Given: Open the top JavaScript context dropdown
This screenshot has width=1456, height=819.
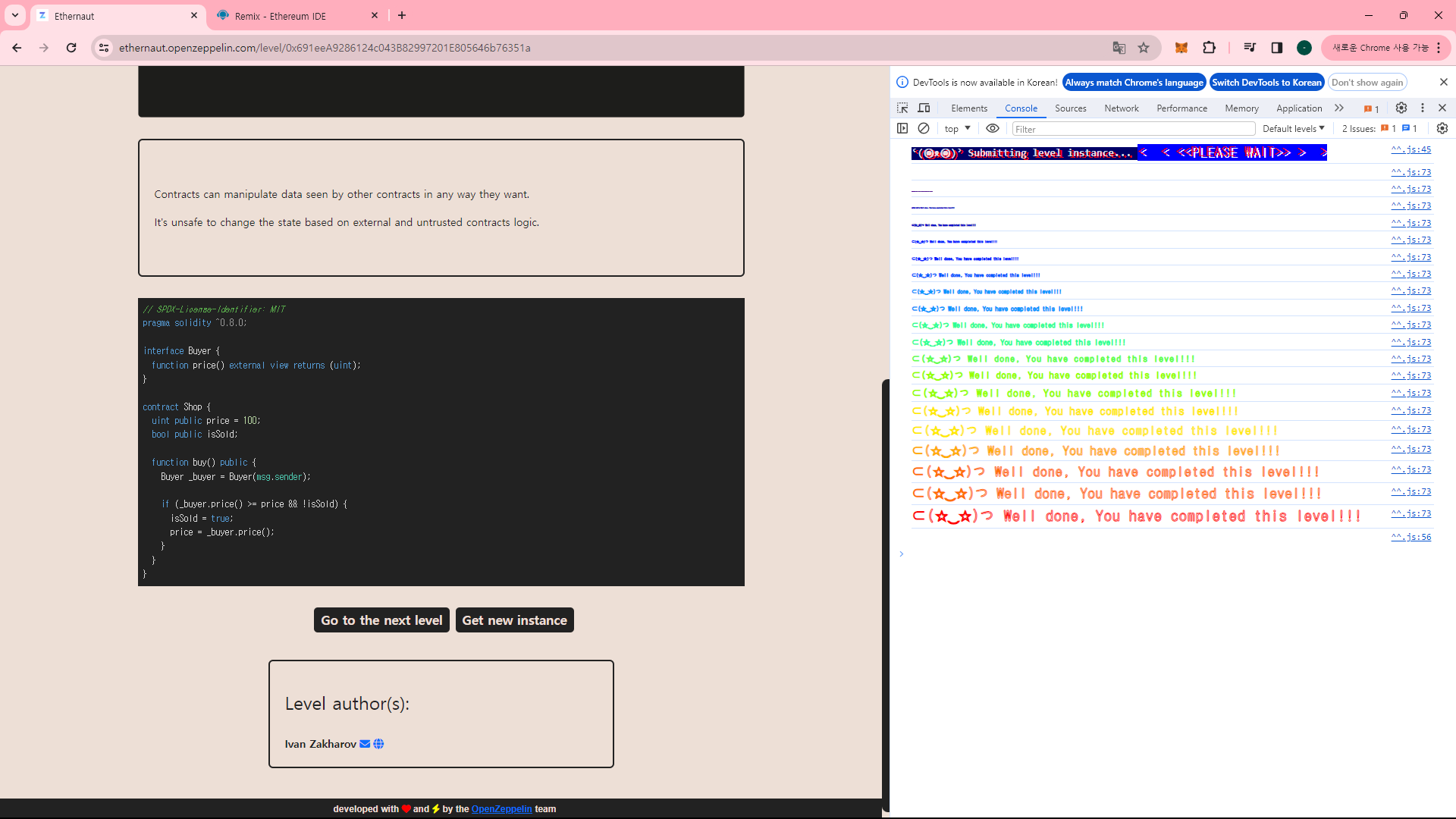Looking at the screenshot, I should point(957,129).
